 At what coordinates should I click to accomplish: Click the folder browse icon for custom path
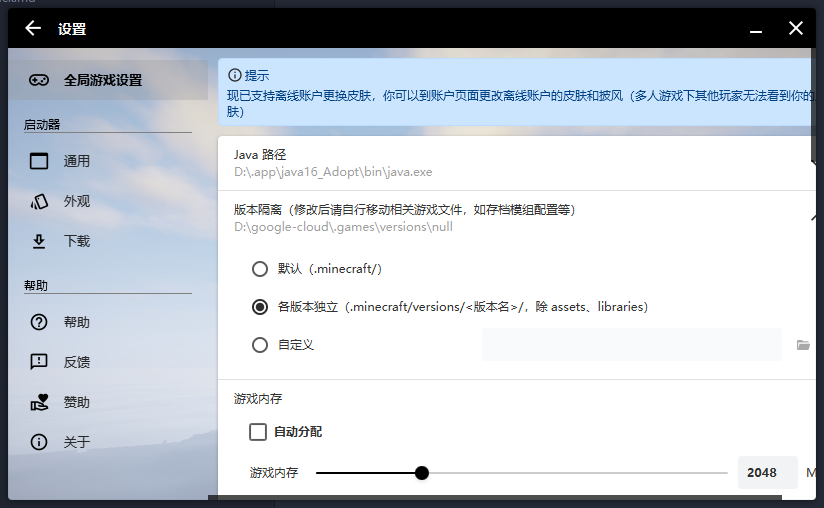click(x=802, y=345)
